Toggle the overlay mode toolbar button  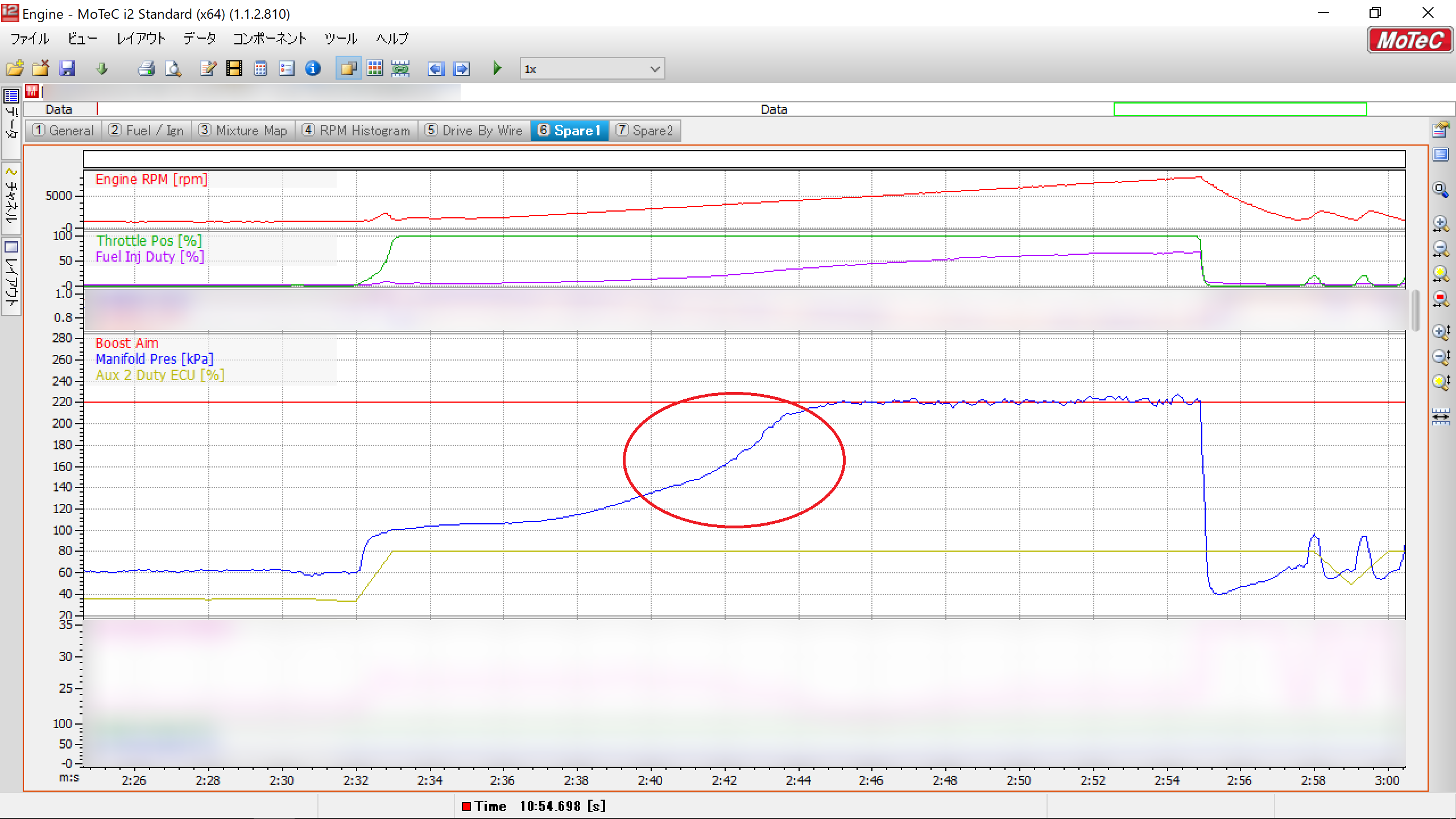(348, 69)
